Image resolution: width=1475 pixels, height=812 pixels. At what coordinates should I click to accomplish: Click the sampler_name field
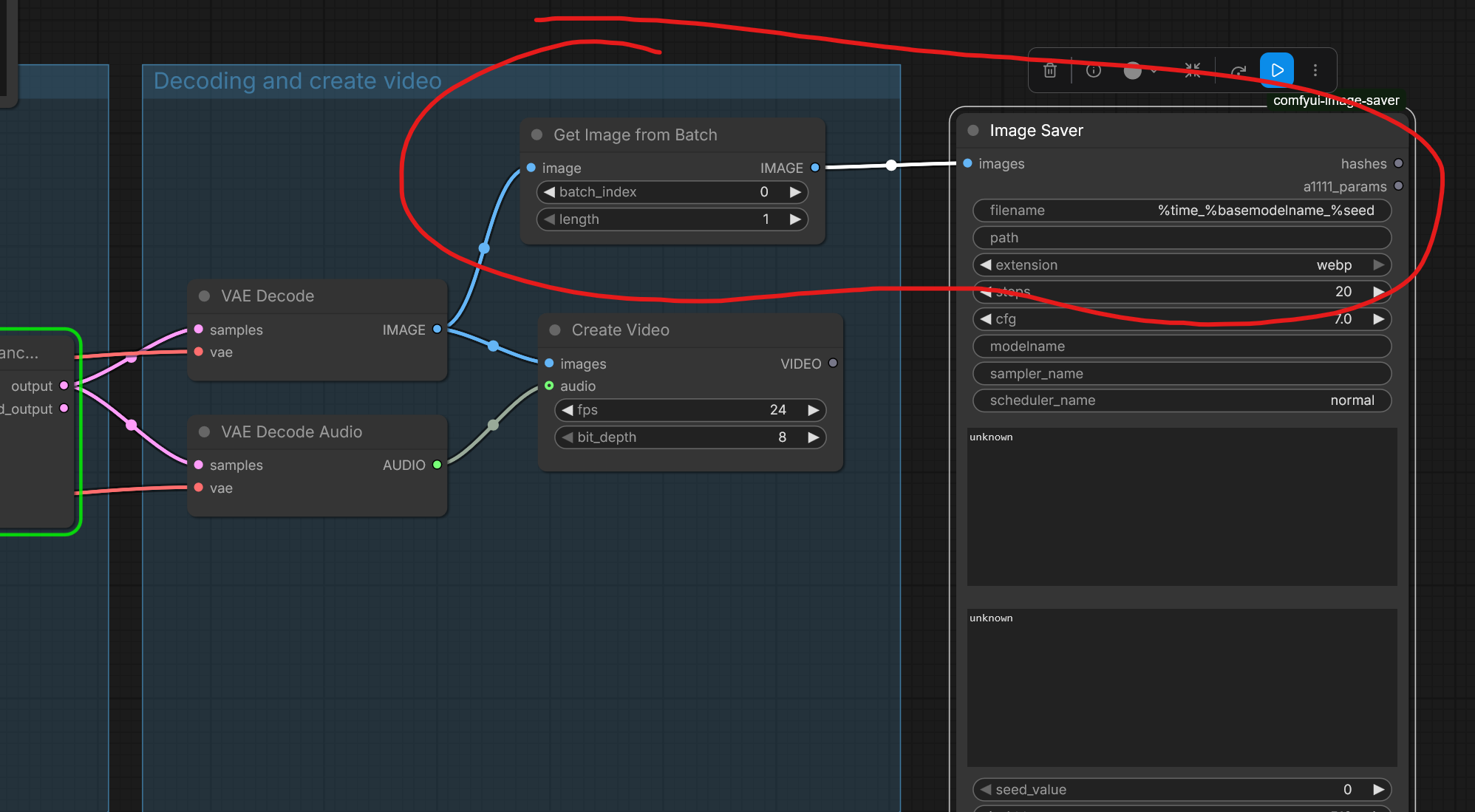pyautogui.click(x=1182, y=374)
